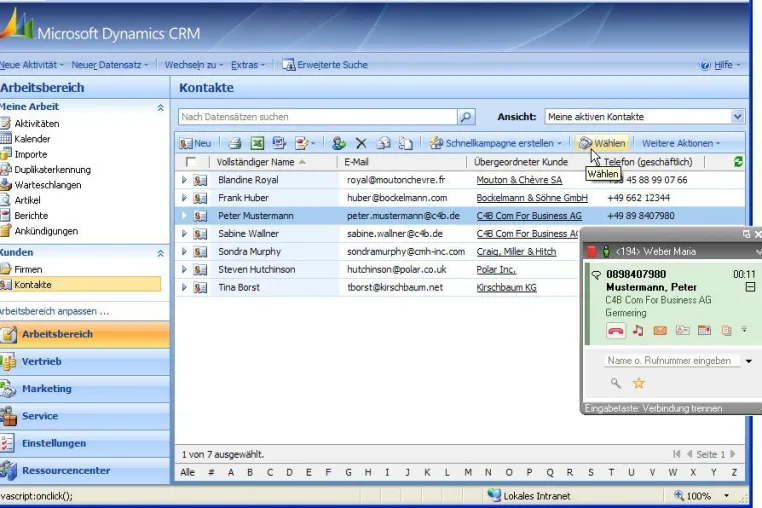Open the zoom level dropdown arrow

(727, 496)
